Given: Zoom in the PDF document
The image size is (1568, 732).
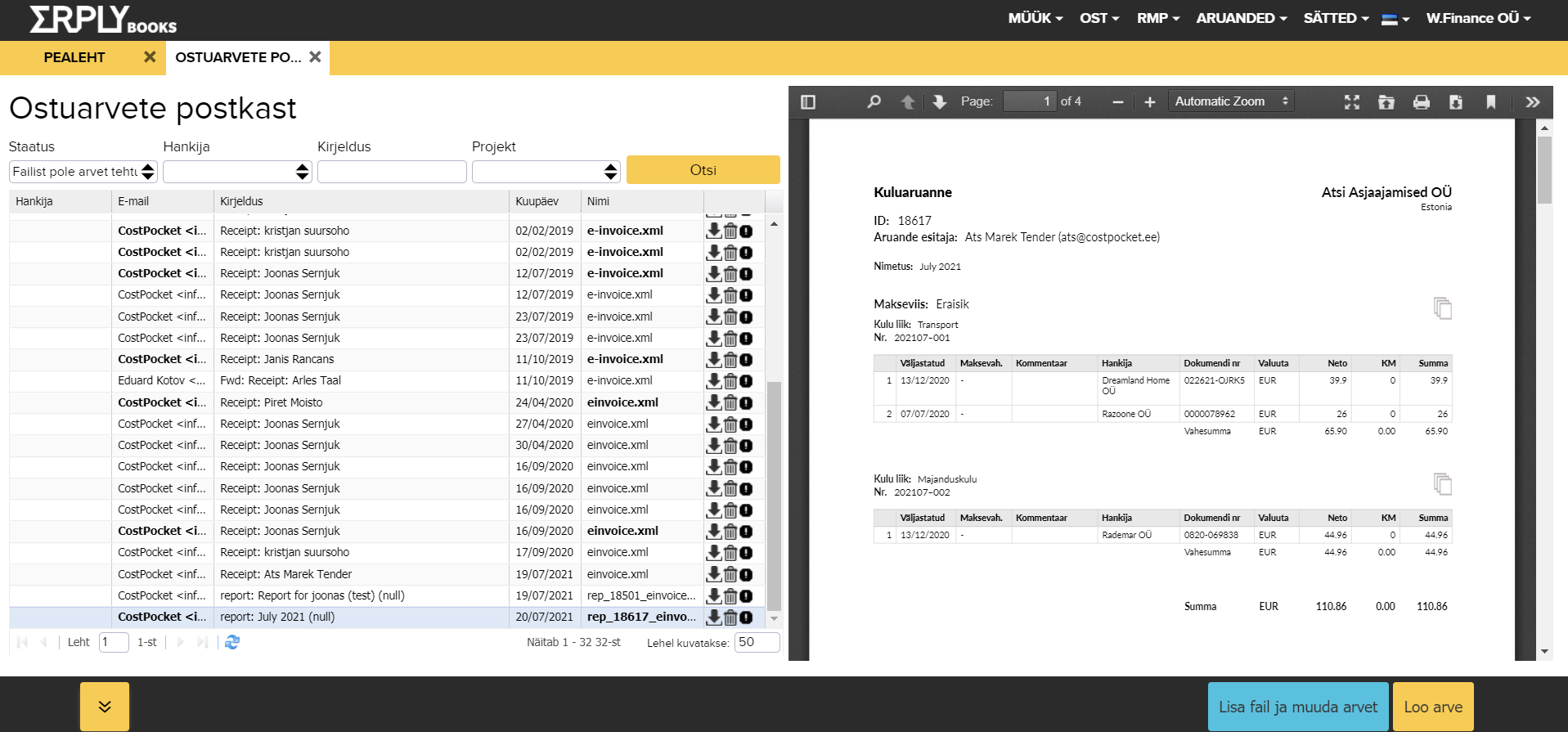Looking at the screenshot, I should [x=1149, y=102].
